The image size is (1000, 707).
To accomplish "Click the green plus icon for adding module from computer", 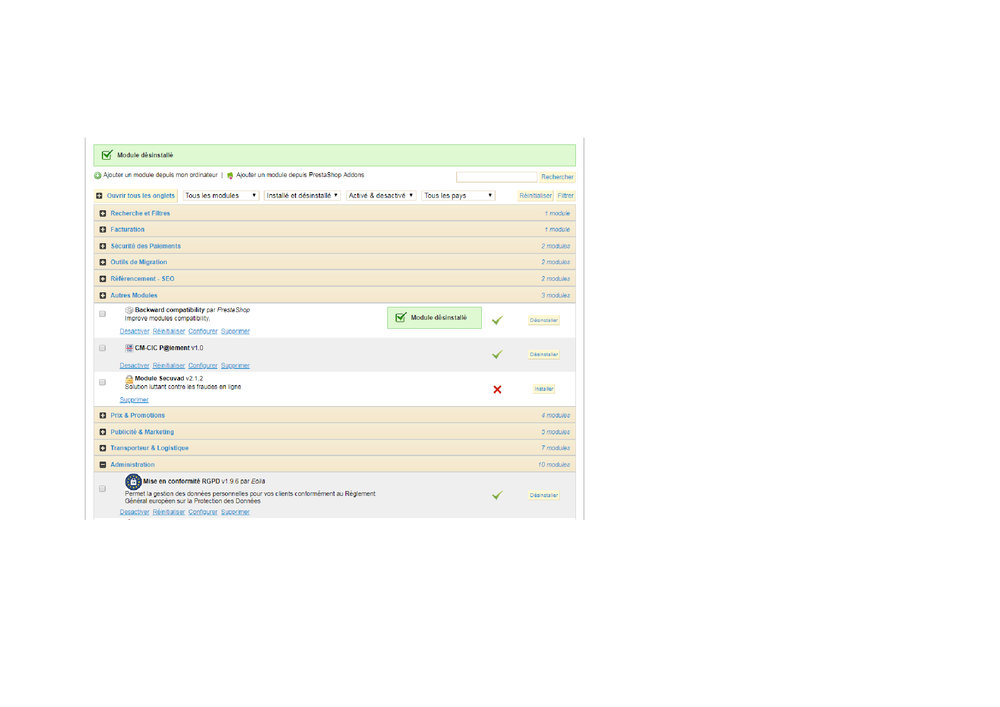I will click(98, 175).
